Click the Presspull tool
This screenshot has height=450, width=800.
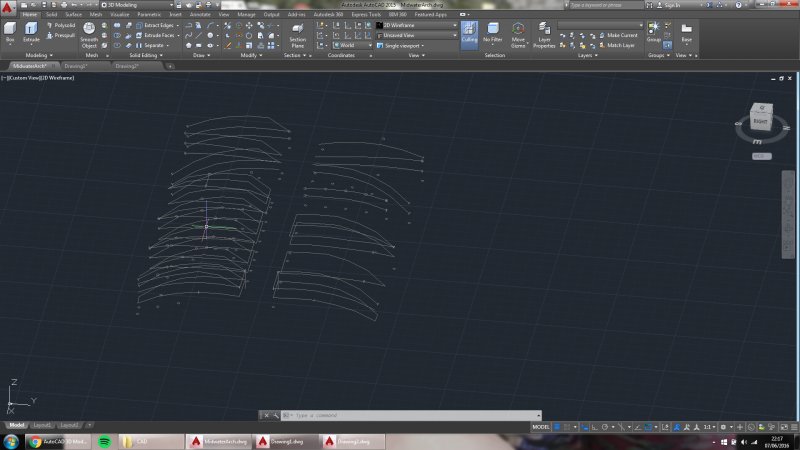point(61,35)
